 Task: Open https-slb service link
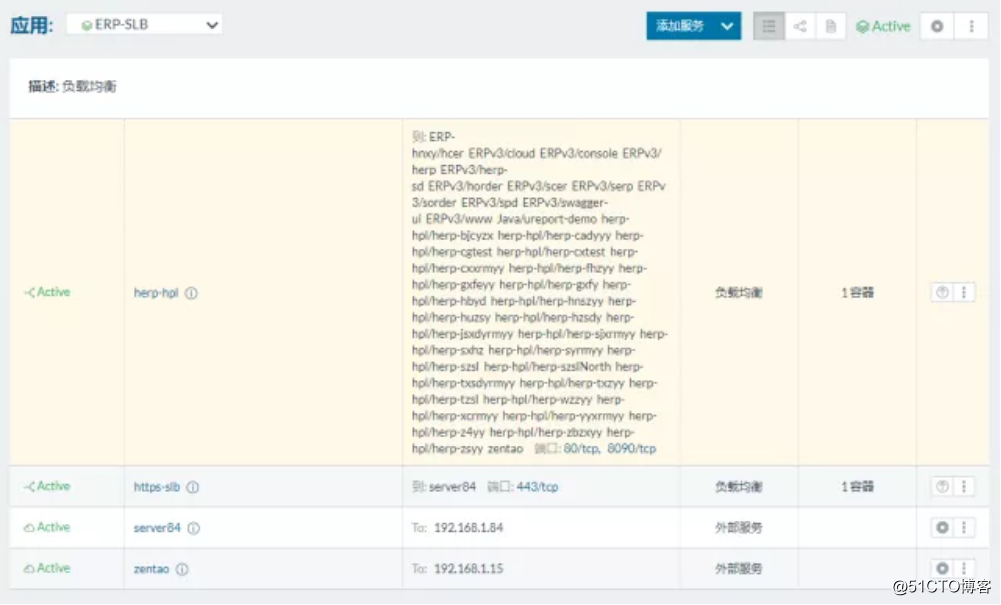tap(156, 487)
